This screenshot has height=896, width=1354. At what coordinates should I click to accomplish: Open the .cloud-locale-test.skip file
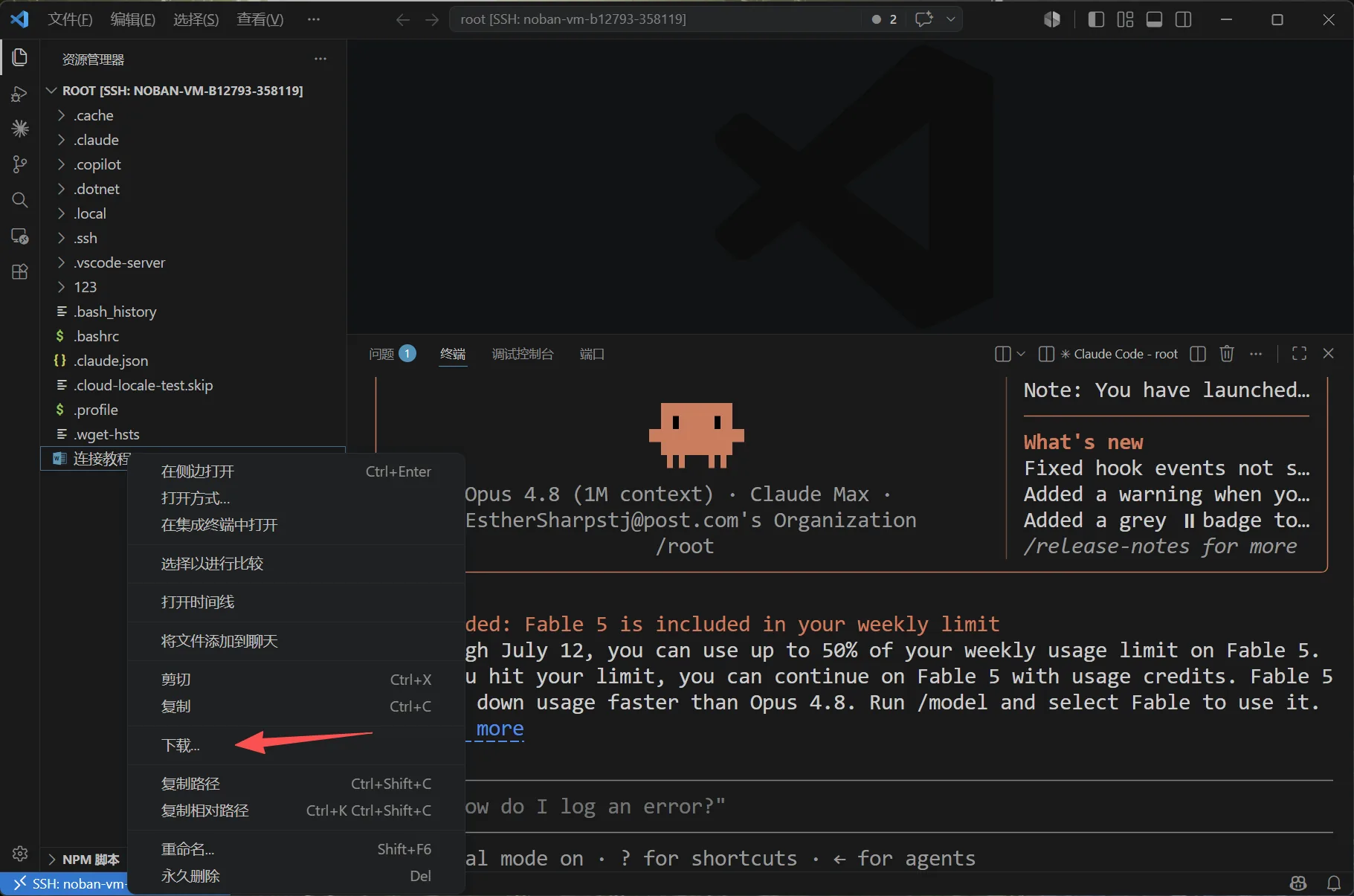[193, 385]
